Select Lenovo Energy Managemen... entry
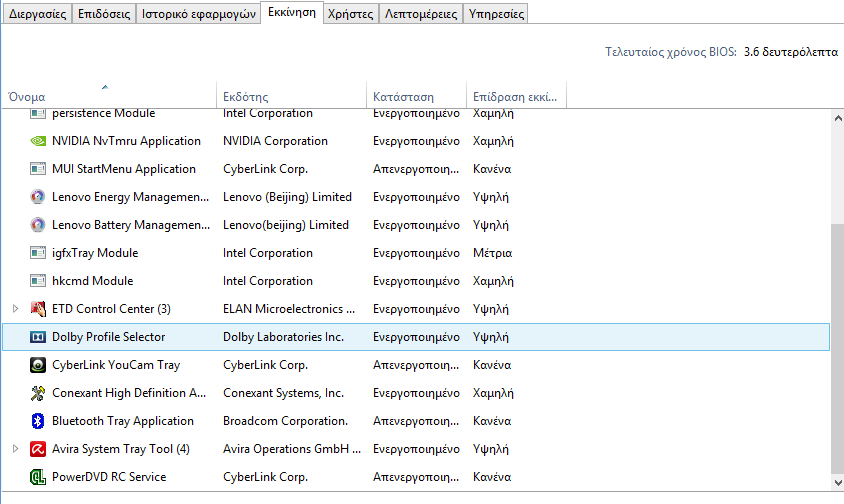Viewport: 844px width, 504px height. [130, 197]
